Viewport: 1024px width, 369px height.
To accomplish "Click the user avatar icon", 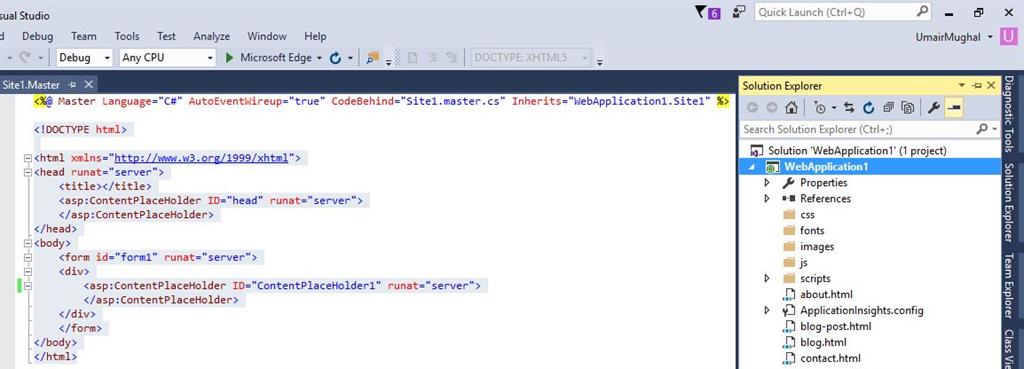I will [x=1008, y=37].
